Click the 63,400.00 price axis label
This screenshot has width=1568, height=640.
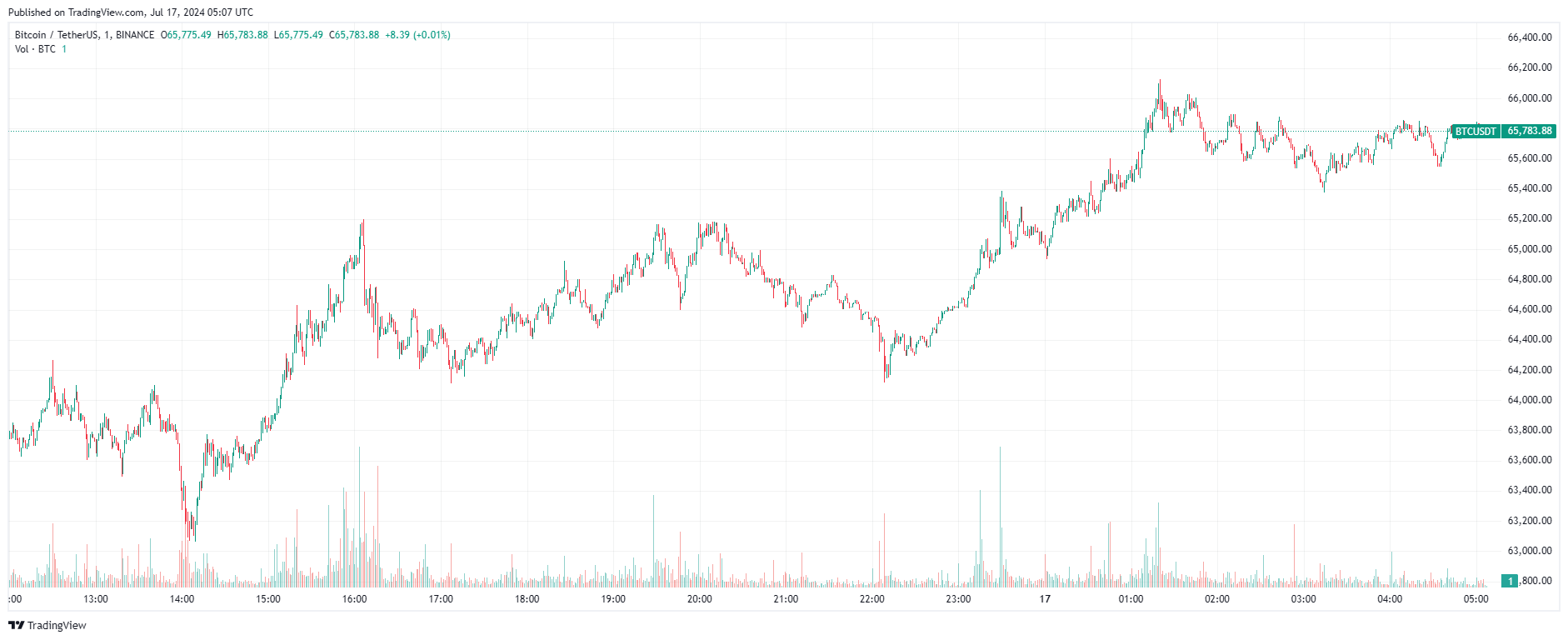click(x=1530, y=490)
